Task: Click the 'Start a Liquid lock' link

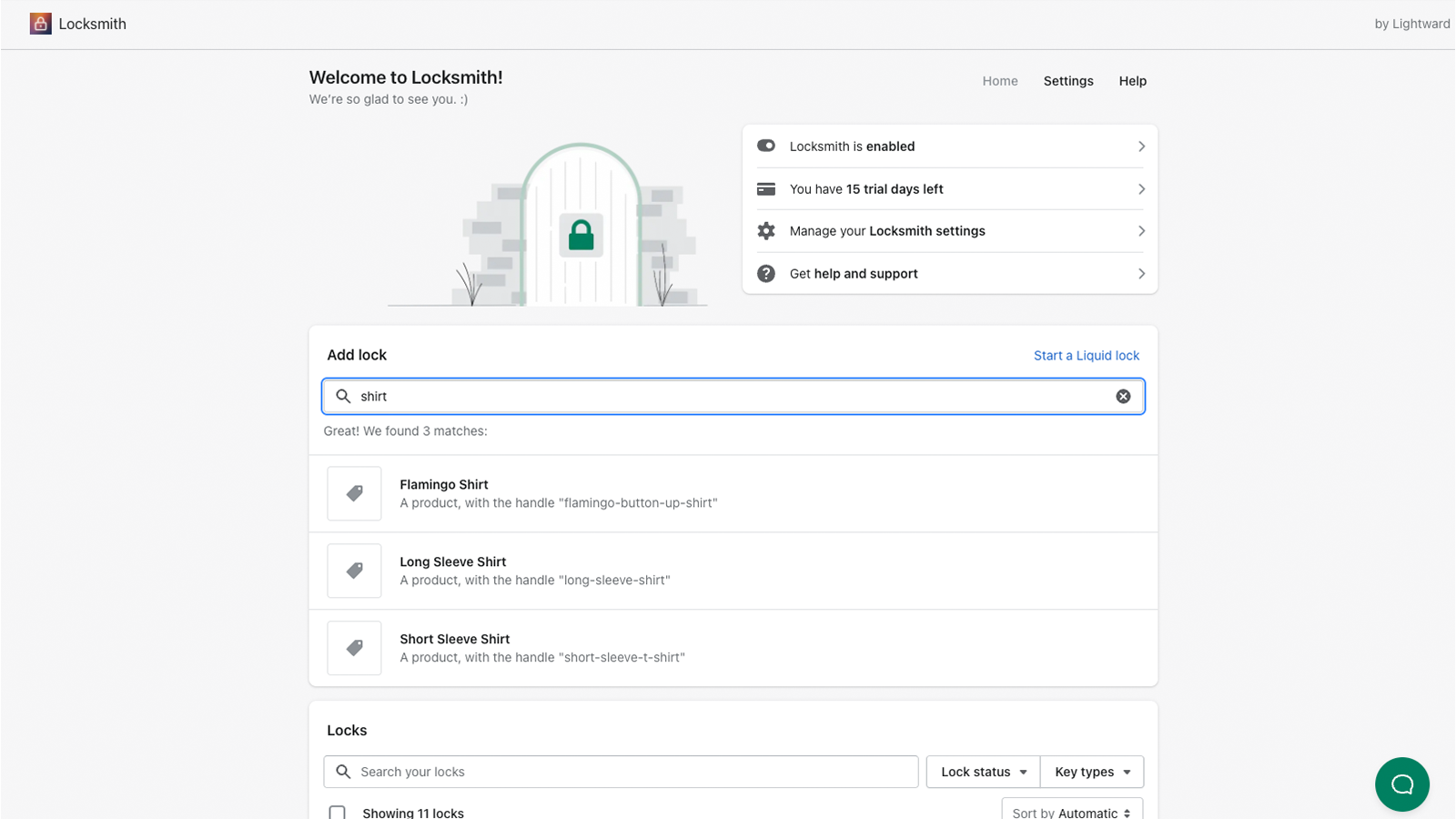Action: (1087, 355)
